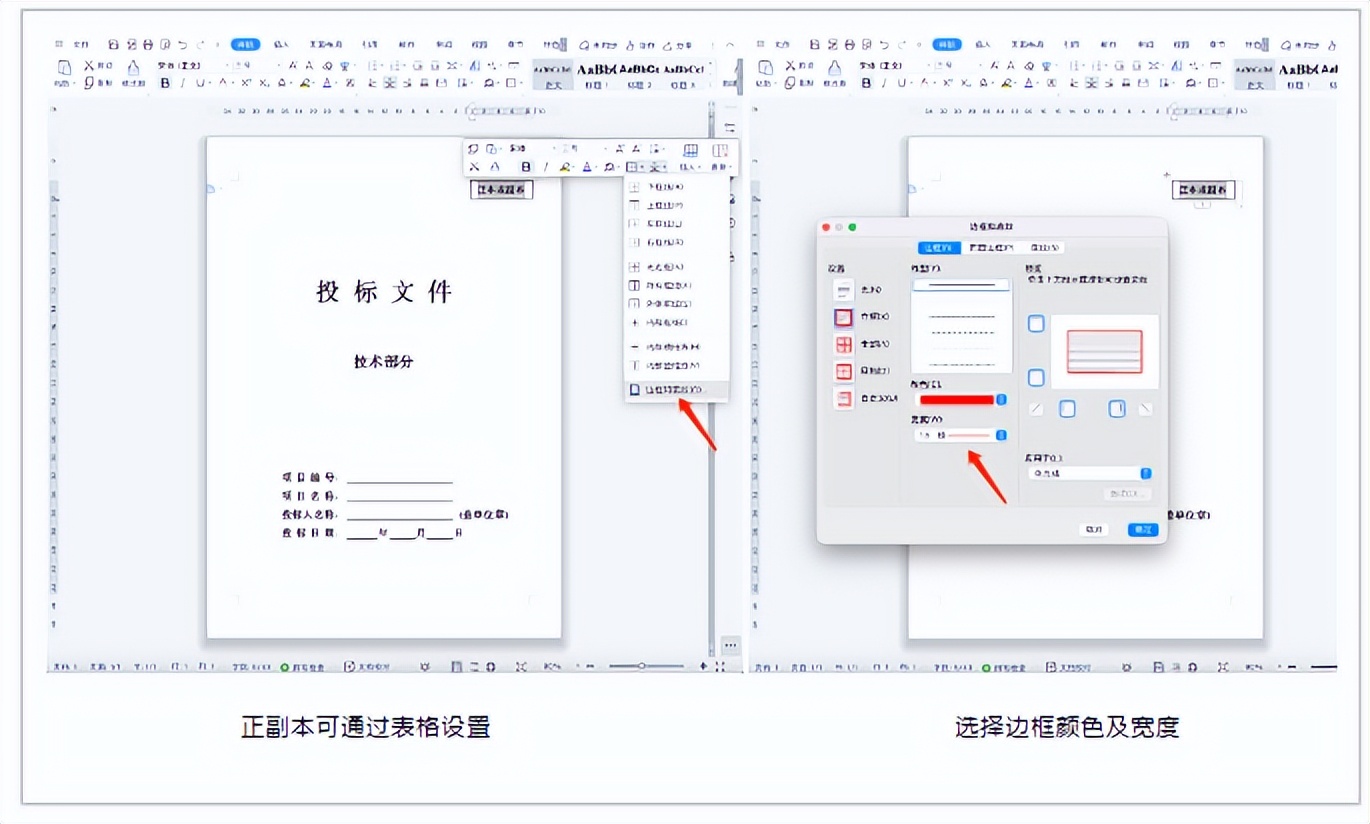Image resolution: width=1370 pixels, height=824 pixels.
Task: Toggle the right border button below the preview
Action: coord(1116,409)
